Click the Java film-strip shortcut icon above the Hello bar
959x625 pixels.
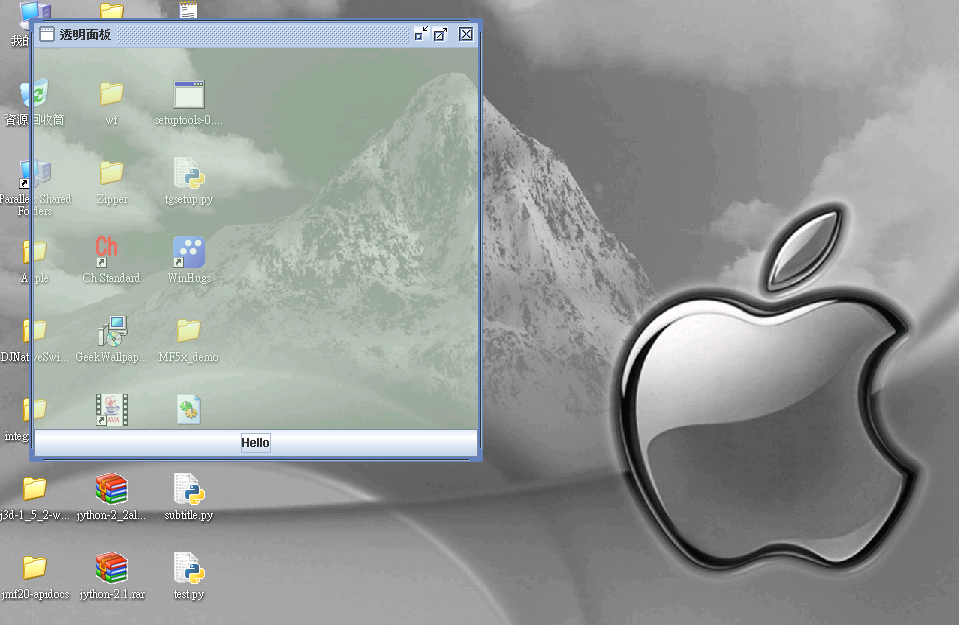coord(112,410)
